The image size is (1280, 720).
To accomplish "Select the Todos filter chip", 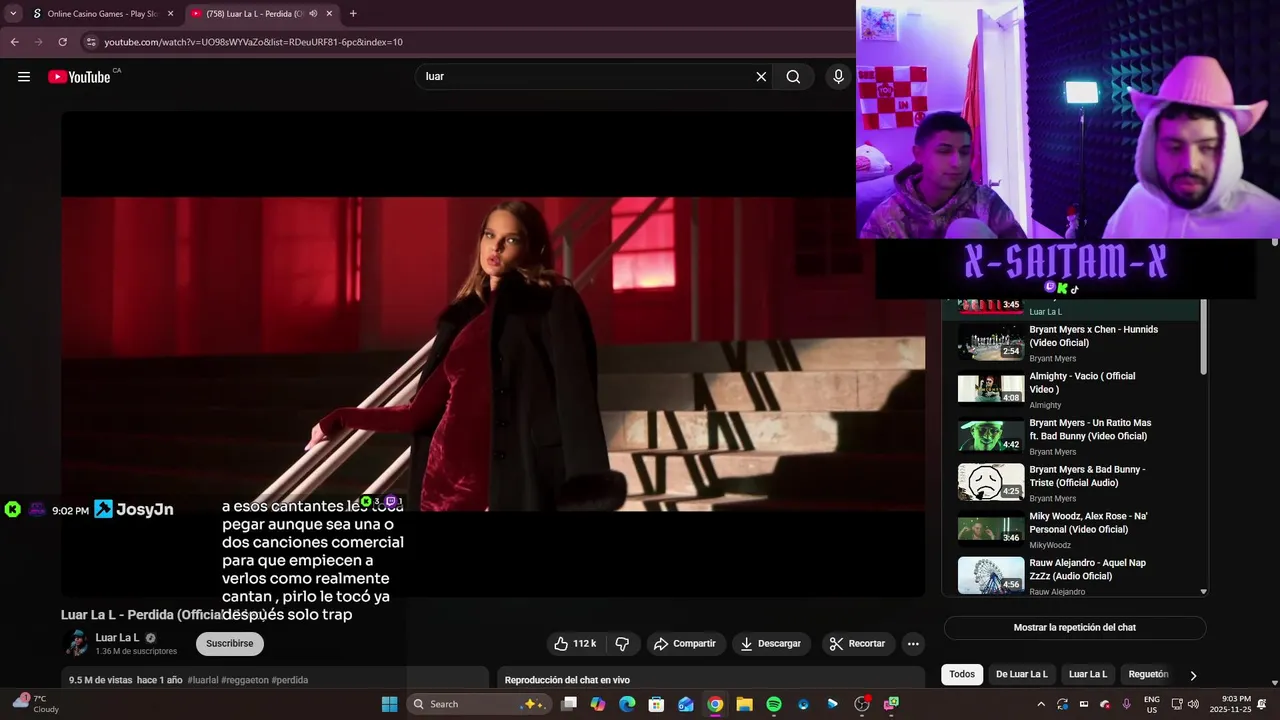I will click(962, 675).
